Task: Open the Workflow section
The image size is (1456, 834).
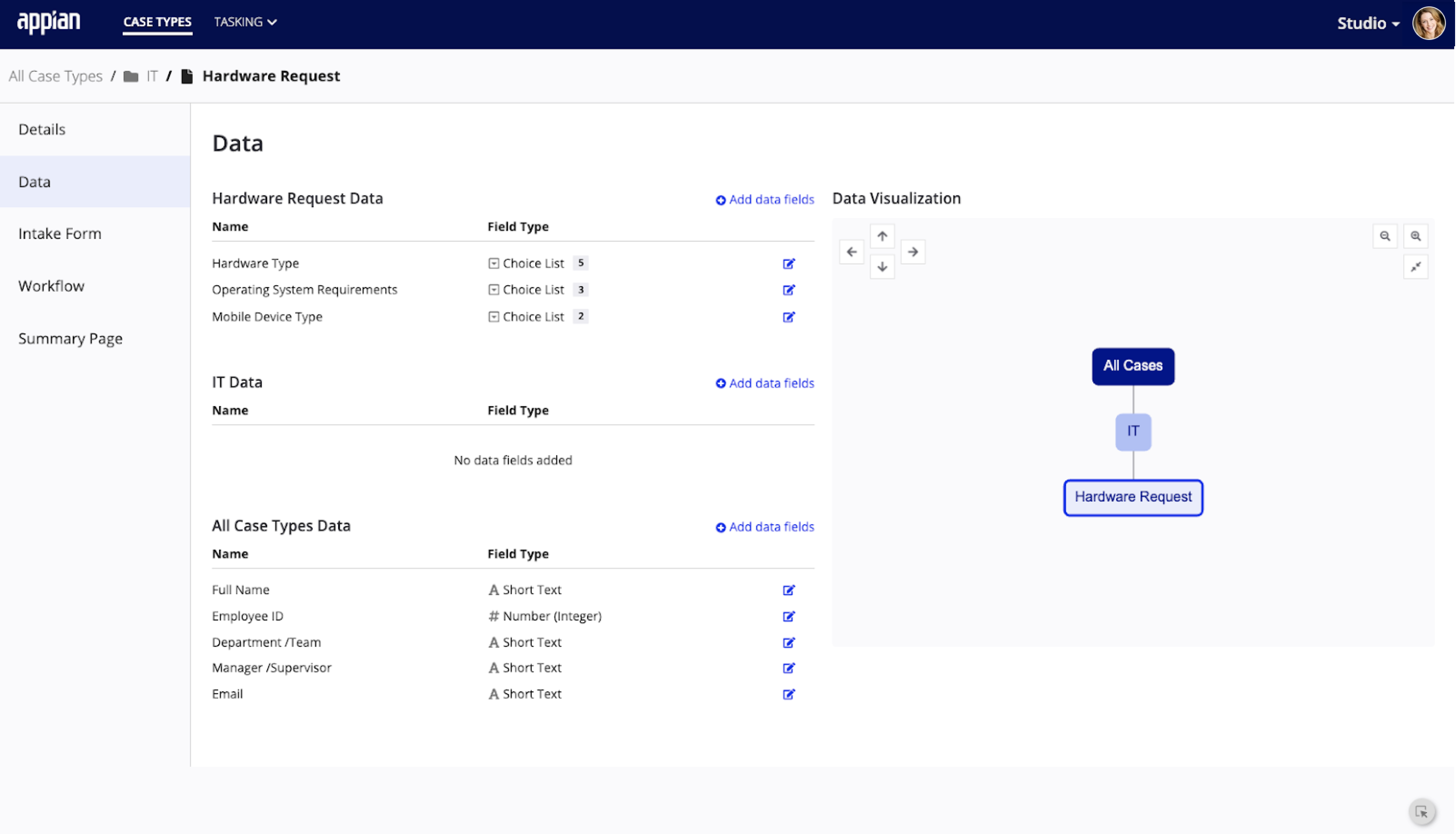Action: (95, 286)
